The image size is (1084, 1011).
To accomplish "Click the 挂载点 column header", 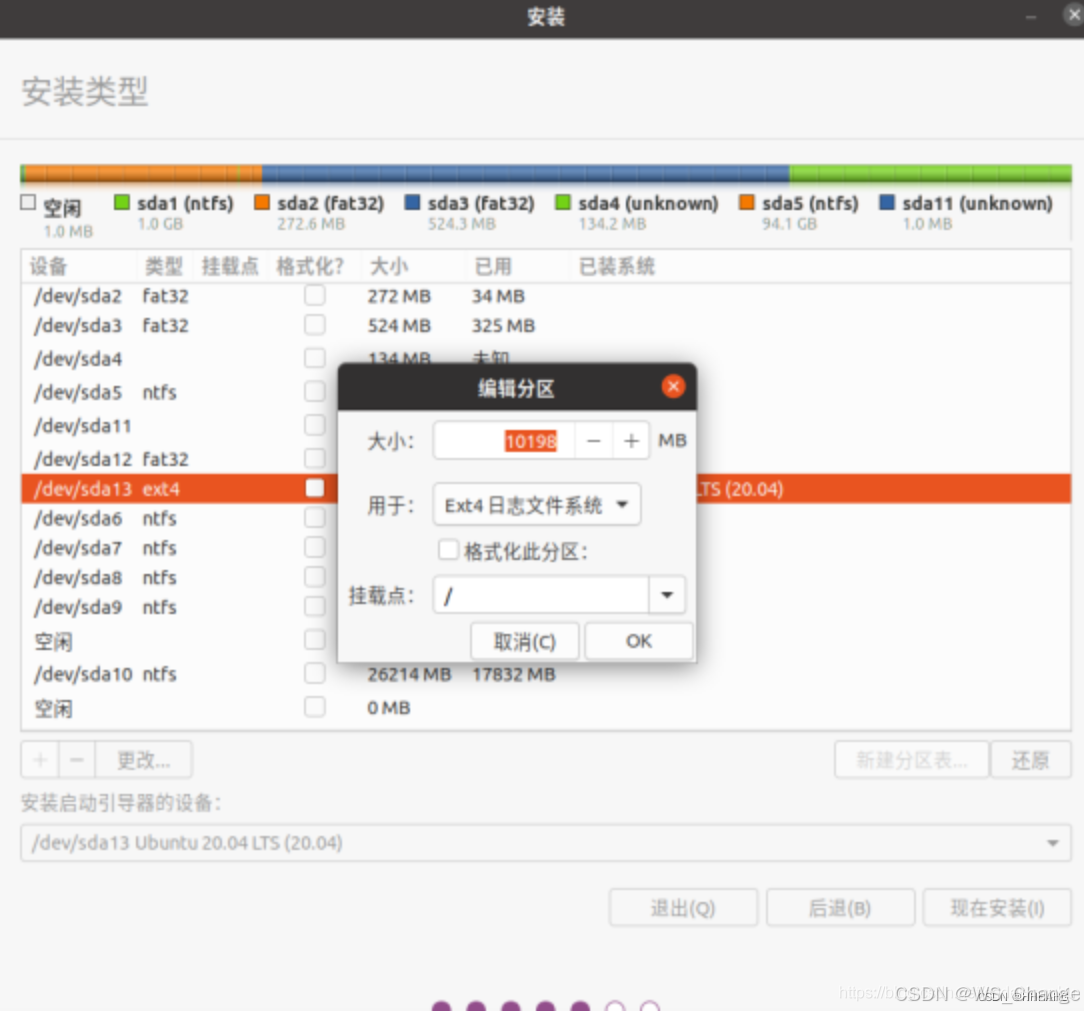I will point(230,266).
